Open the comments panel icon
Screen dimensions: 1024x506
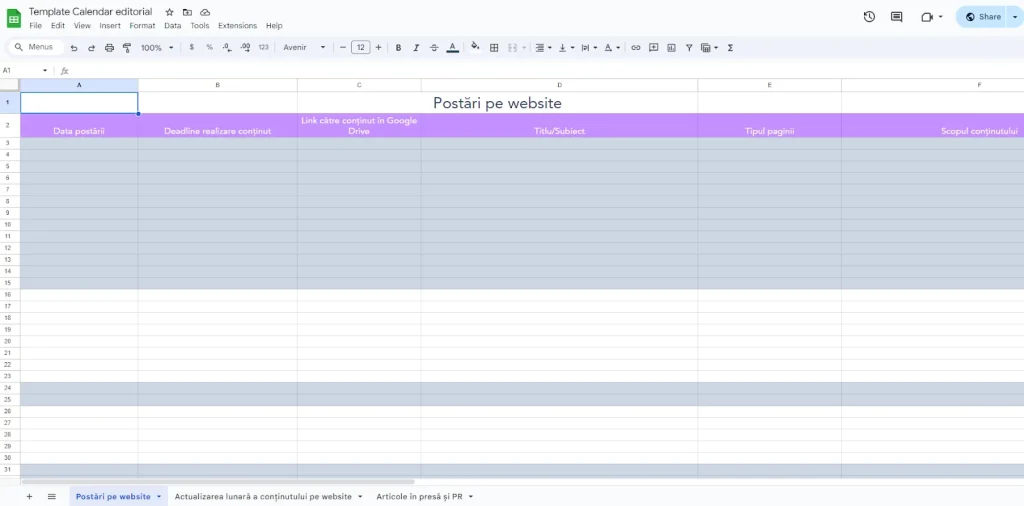pos(896,17)
